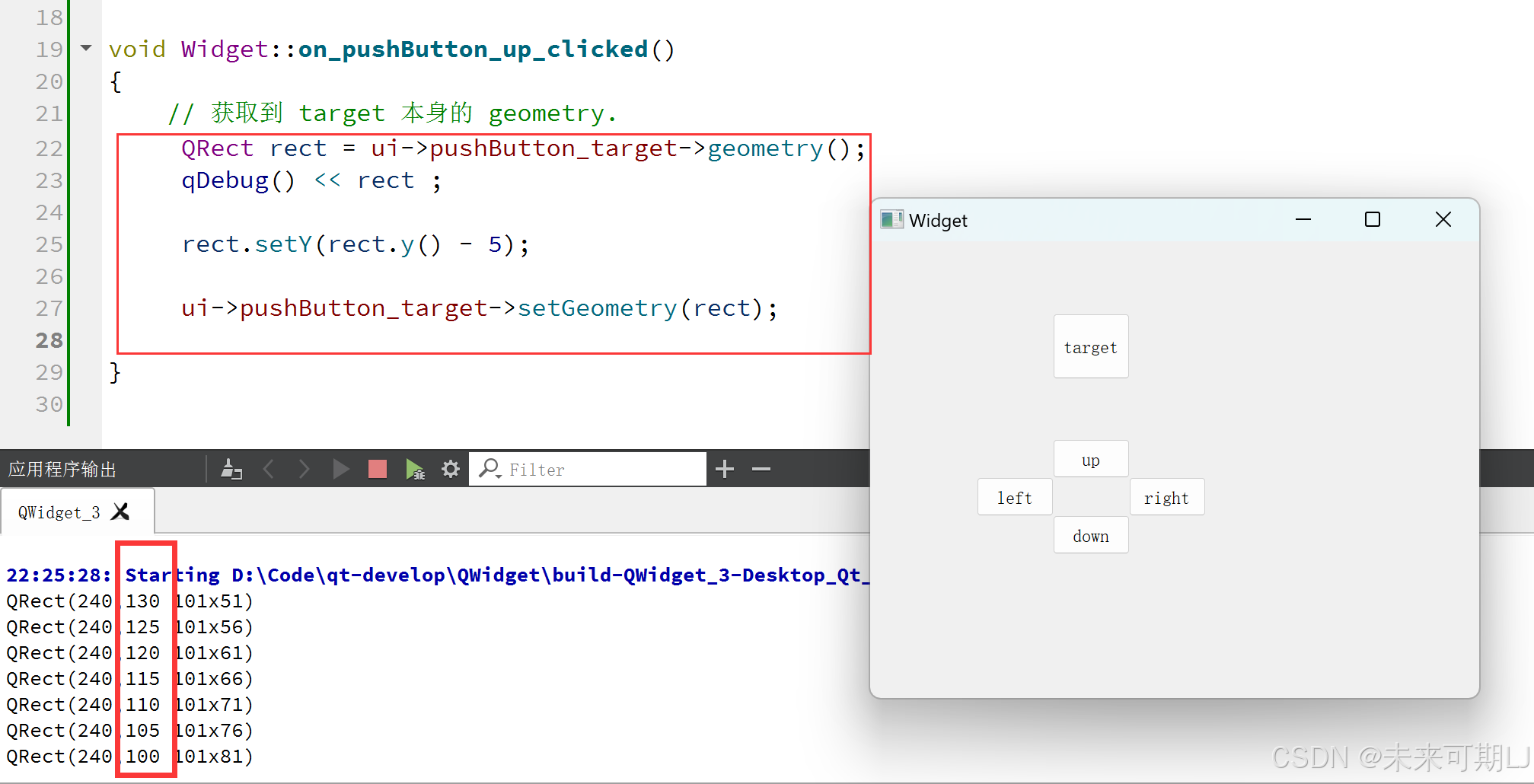Click the right button in Widget window
1534x784 pixels.
(x=1167, y=497)
